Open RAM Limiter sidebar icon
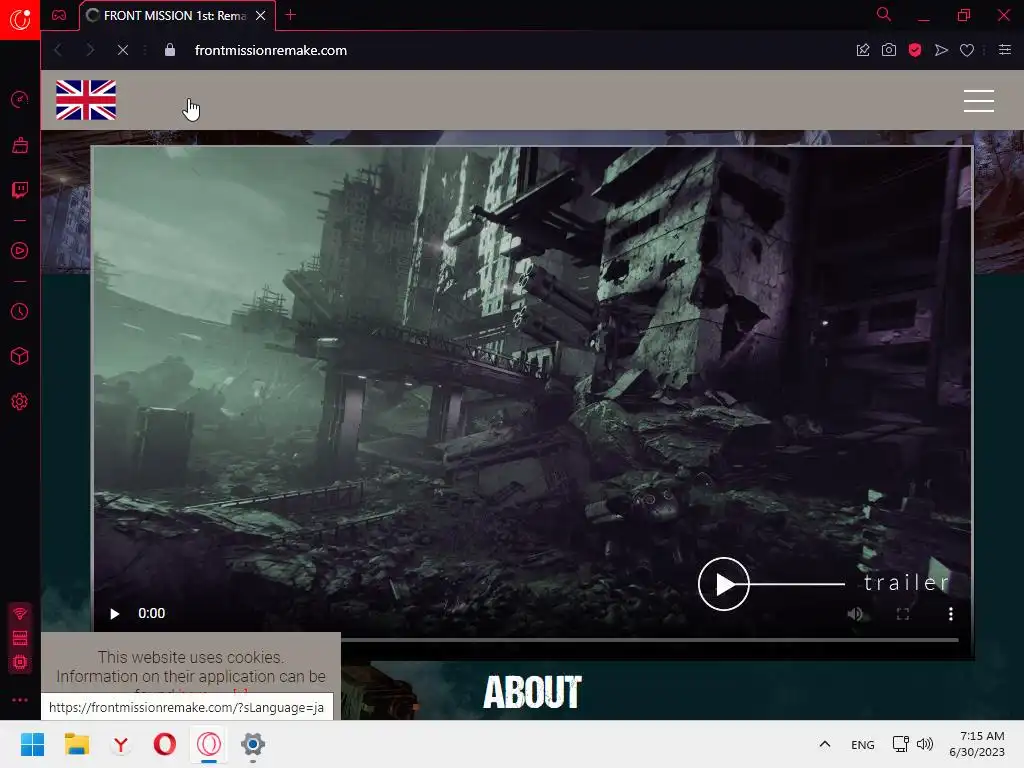Viewport: 1024px width, 768px height. (x=20, y=638)
